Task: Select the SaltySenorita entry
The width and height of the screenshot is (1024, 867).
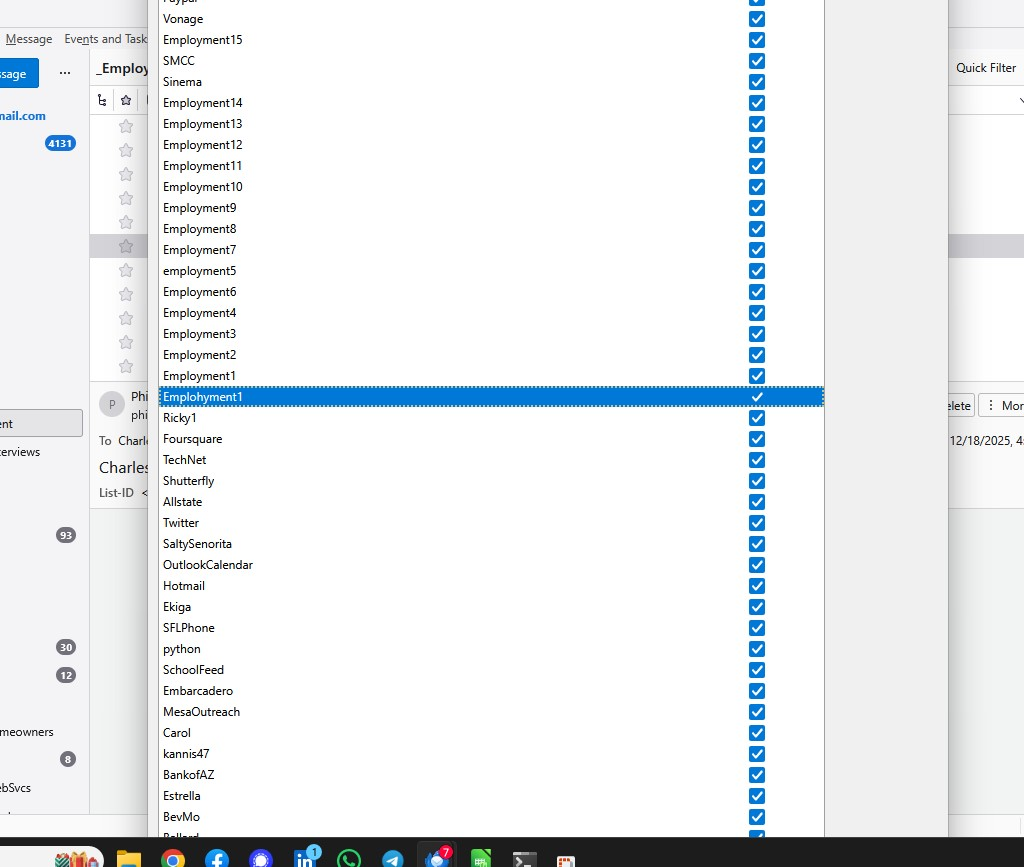Action: coord(491,544)
